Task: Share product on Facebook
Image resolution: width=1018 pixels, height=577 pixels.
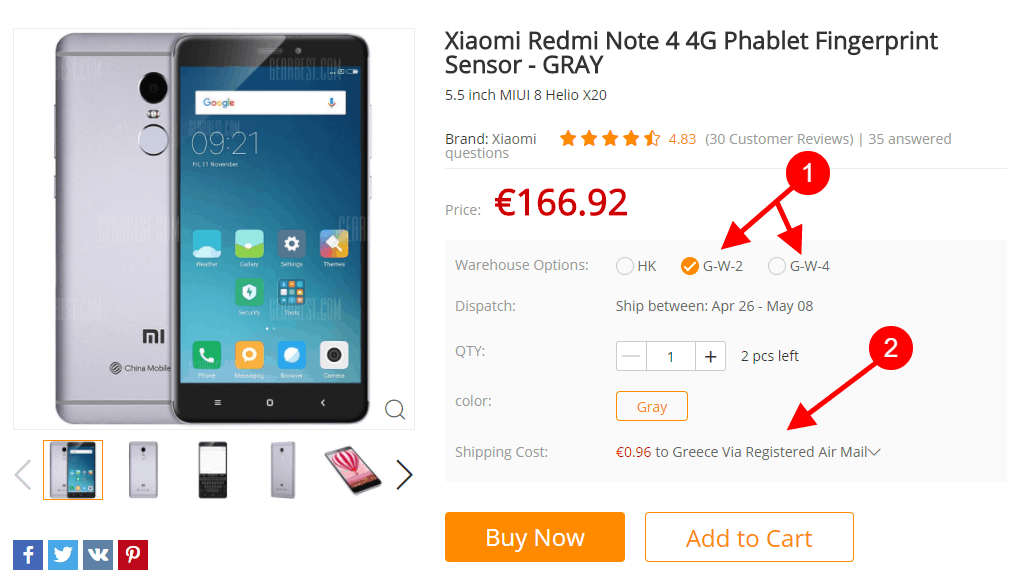Action: [28, 554]
